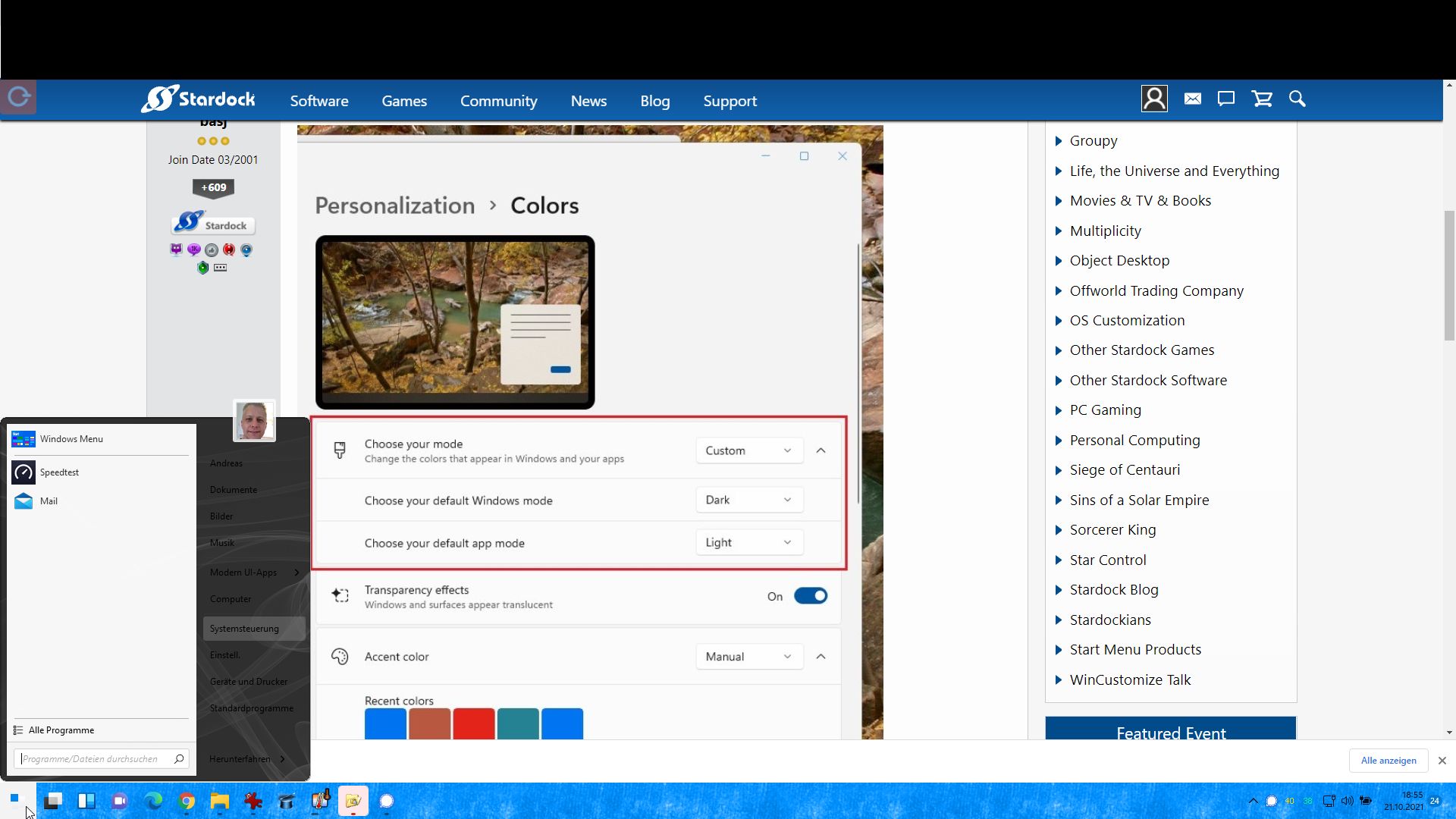Open the Object Desktop forum category
This screenshot has height=819, width=1456.
(x=1119, y=261)
